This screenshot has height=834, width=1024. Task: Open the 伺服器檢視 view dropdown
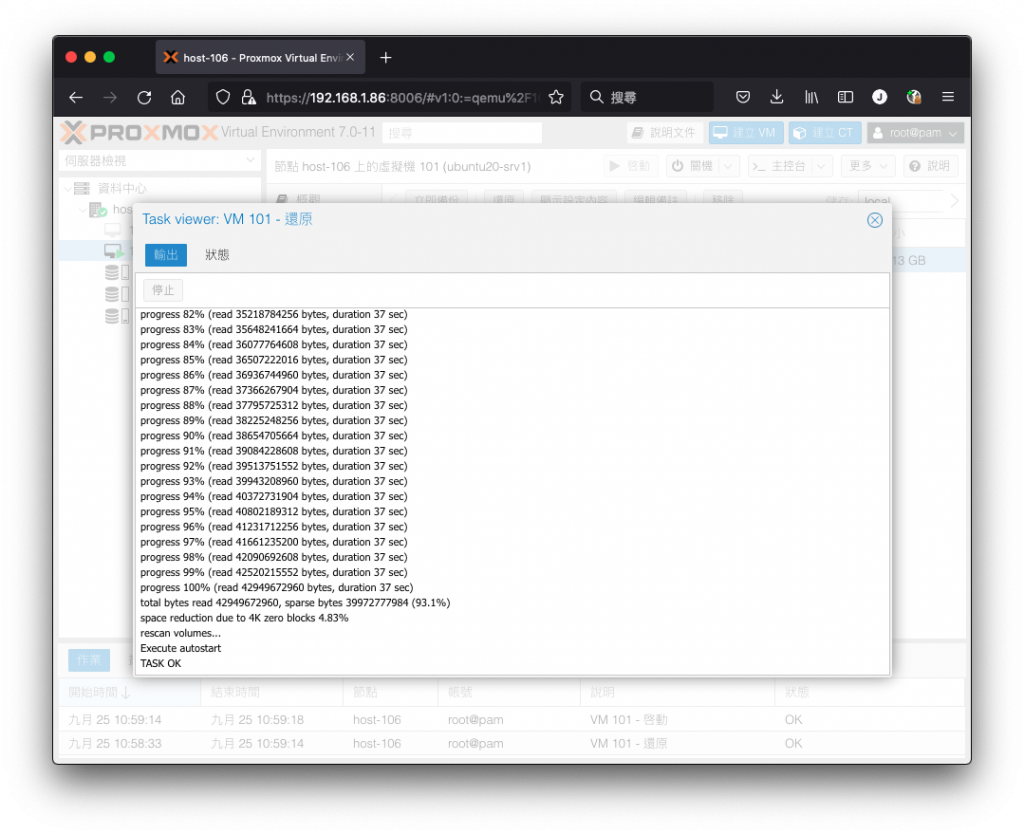[x=159, y=161]
